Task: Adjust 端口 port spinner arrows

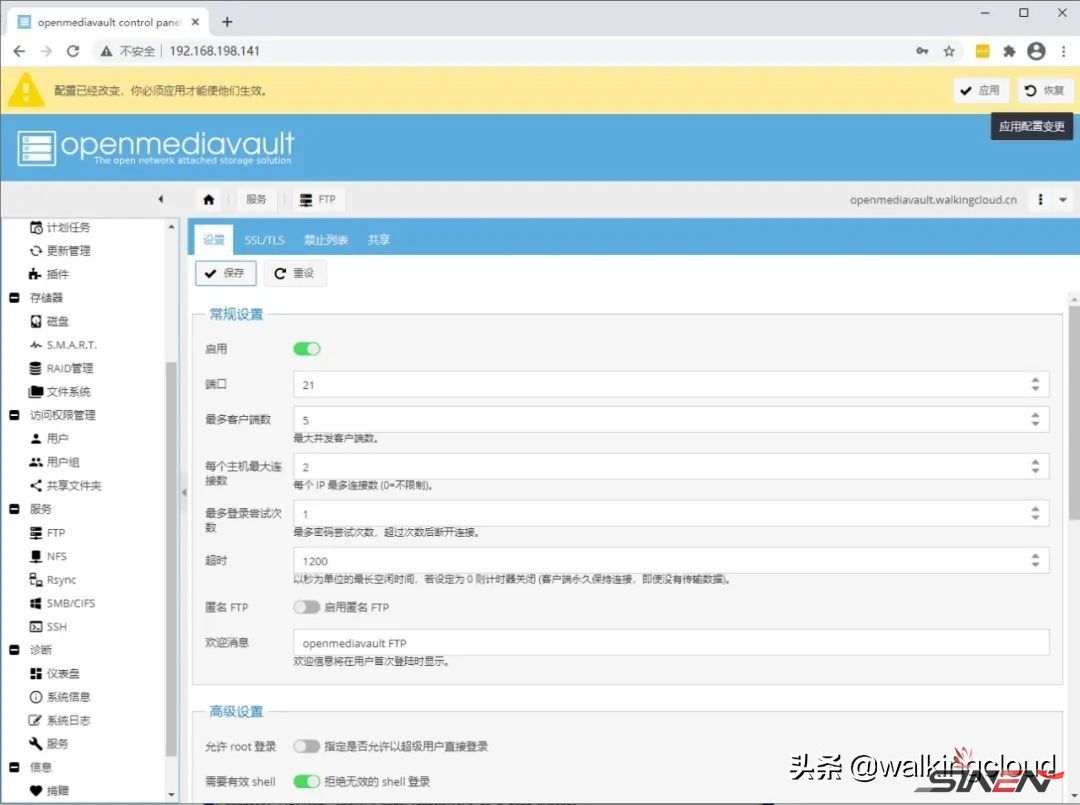Action: pyautogui.click(x=1035, y=384)
